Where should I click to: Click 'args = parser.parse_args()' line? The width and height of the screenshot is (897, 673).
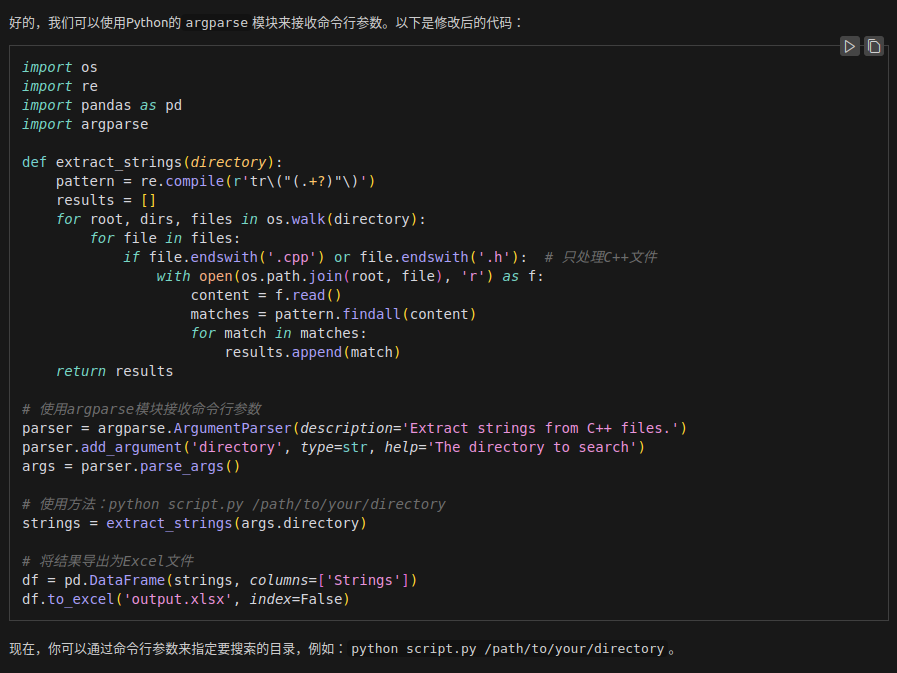point(131,466)
